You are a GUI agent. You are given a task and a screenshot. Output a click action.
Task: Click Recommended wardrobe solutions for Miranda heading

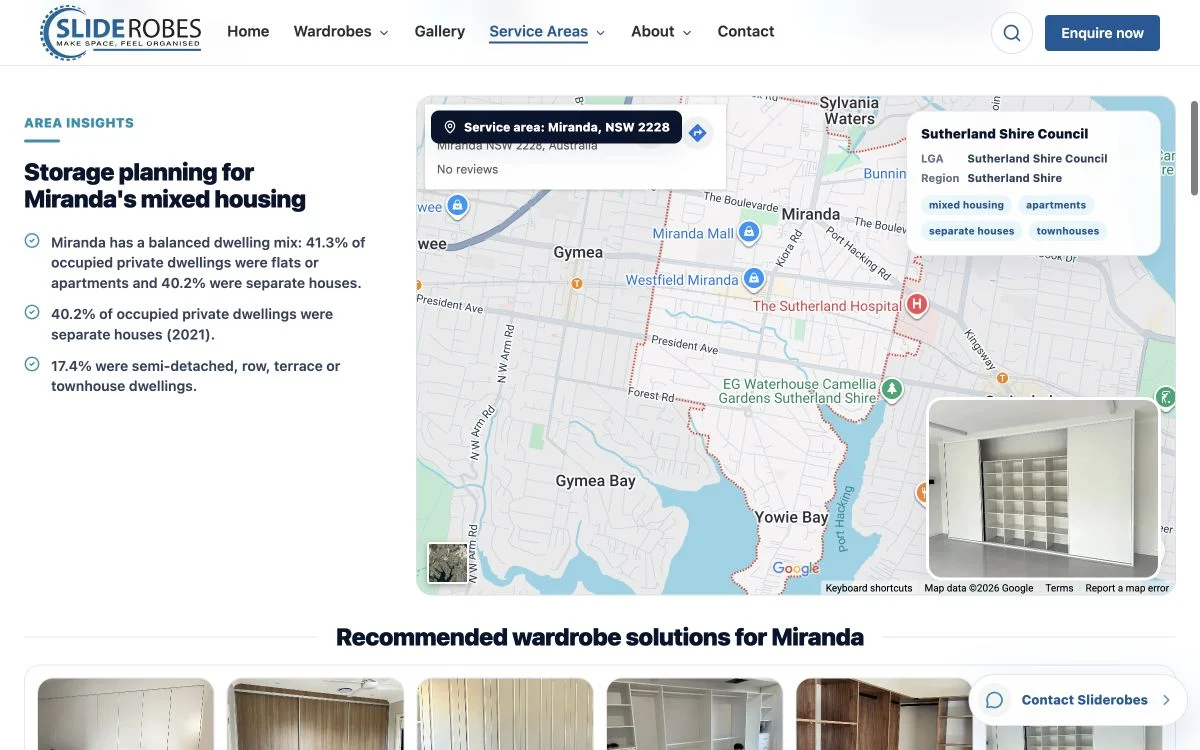[x=600, y=637]
